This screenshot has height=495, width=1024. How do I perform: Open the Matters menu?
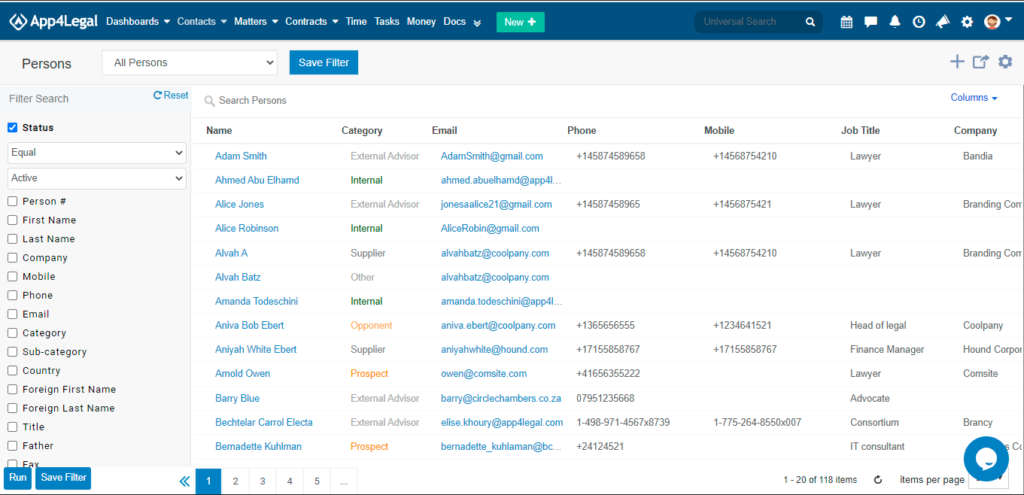coord(257,22)
